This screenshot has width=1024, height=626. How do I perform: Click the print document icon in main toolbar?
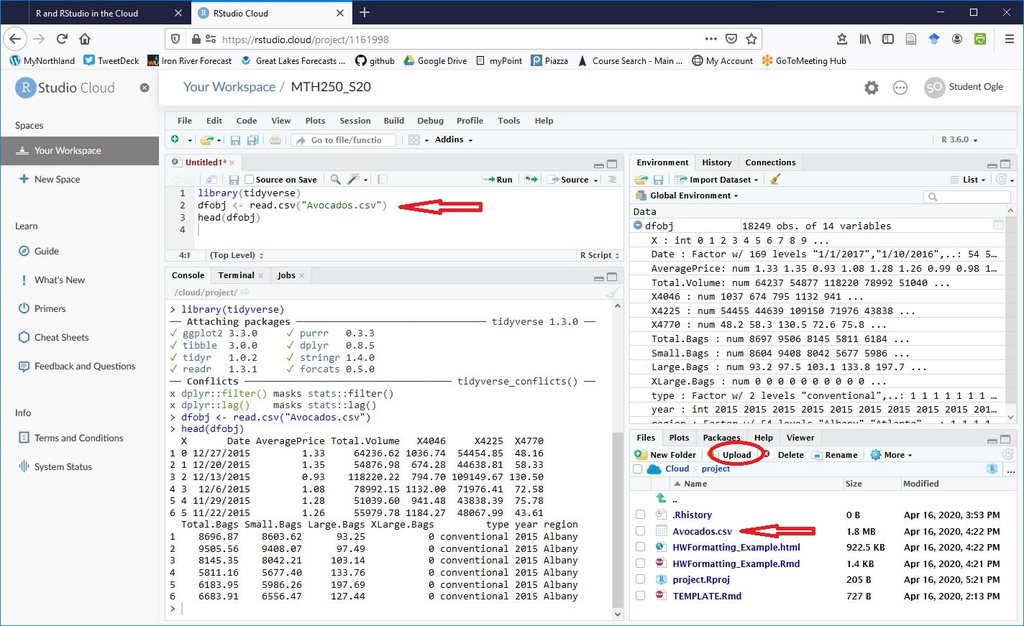click(x=276, y=140)
